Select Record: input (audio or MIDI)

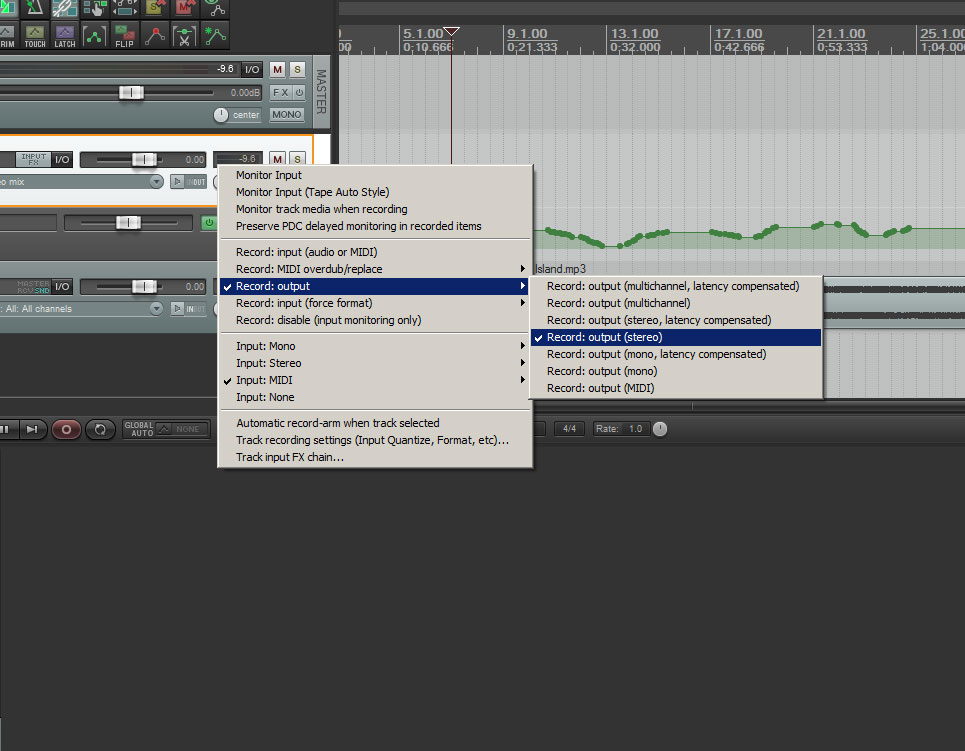coord(375,252)
